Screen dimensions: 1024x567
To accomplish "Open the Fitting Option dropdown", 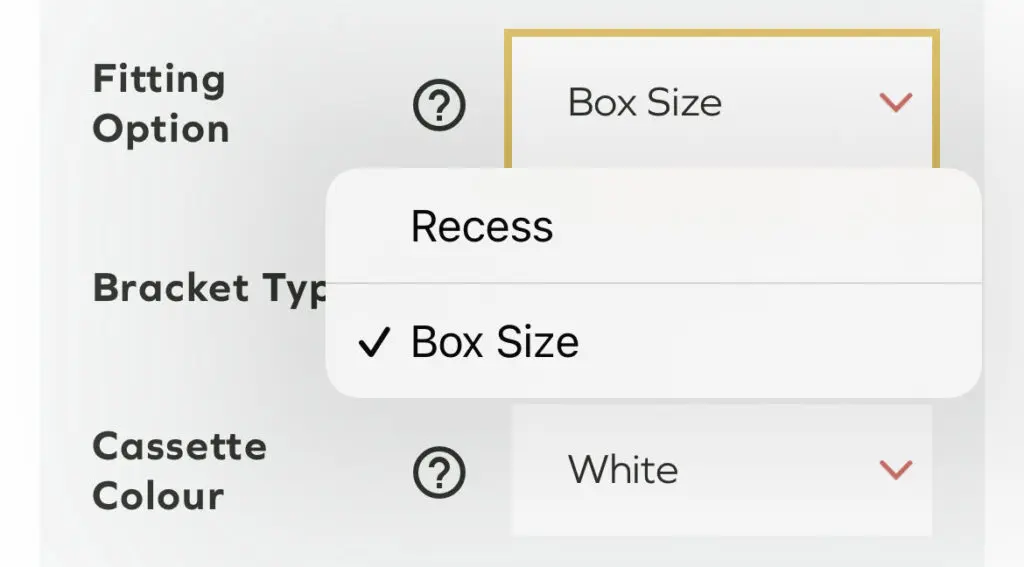I will (x=721, y=102).
